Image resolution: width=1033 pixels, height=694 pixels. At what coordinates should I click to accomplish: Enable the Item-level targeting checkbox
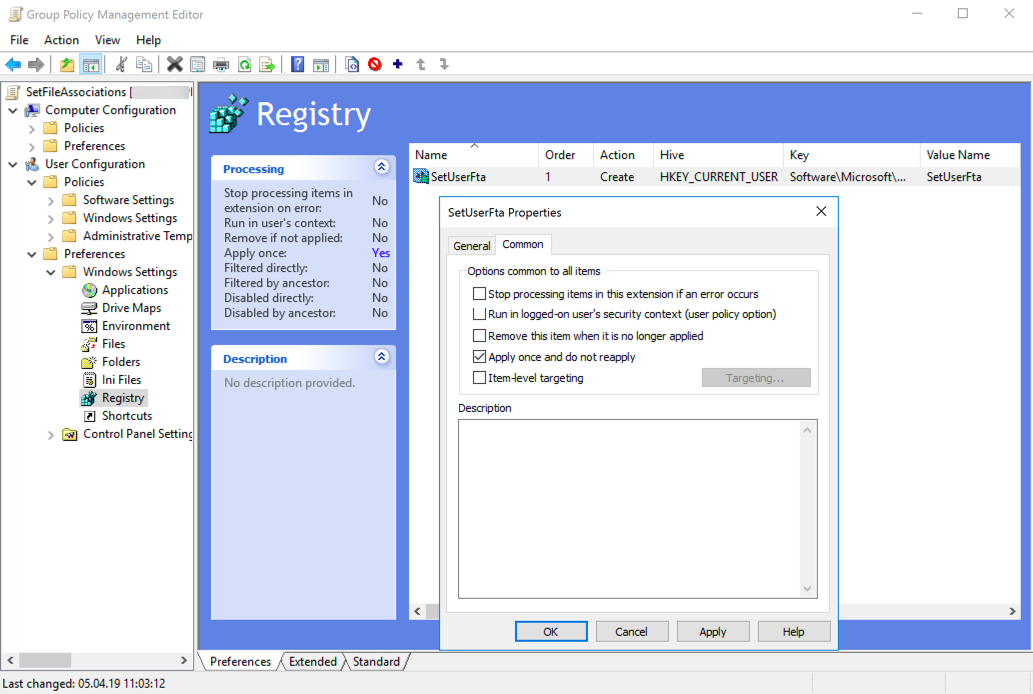click(x=480, y=378)
